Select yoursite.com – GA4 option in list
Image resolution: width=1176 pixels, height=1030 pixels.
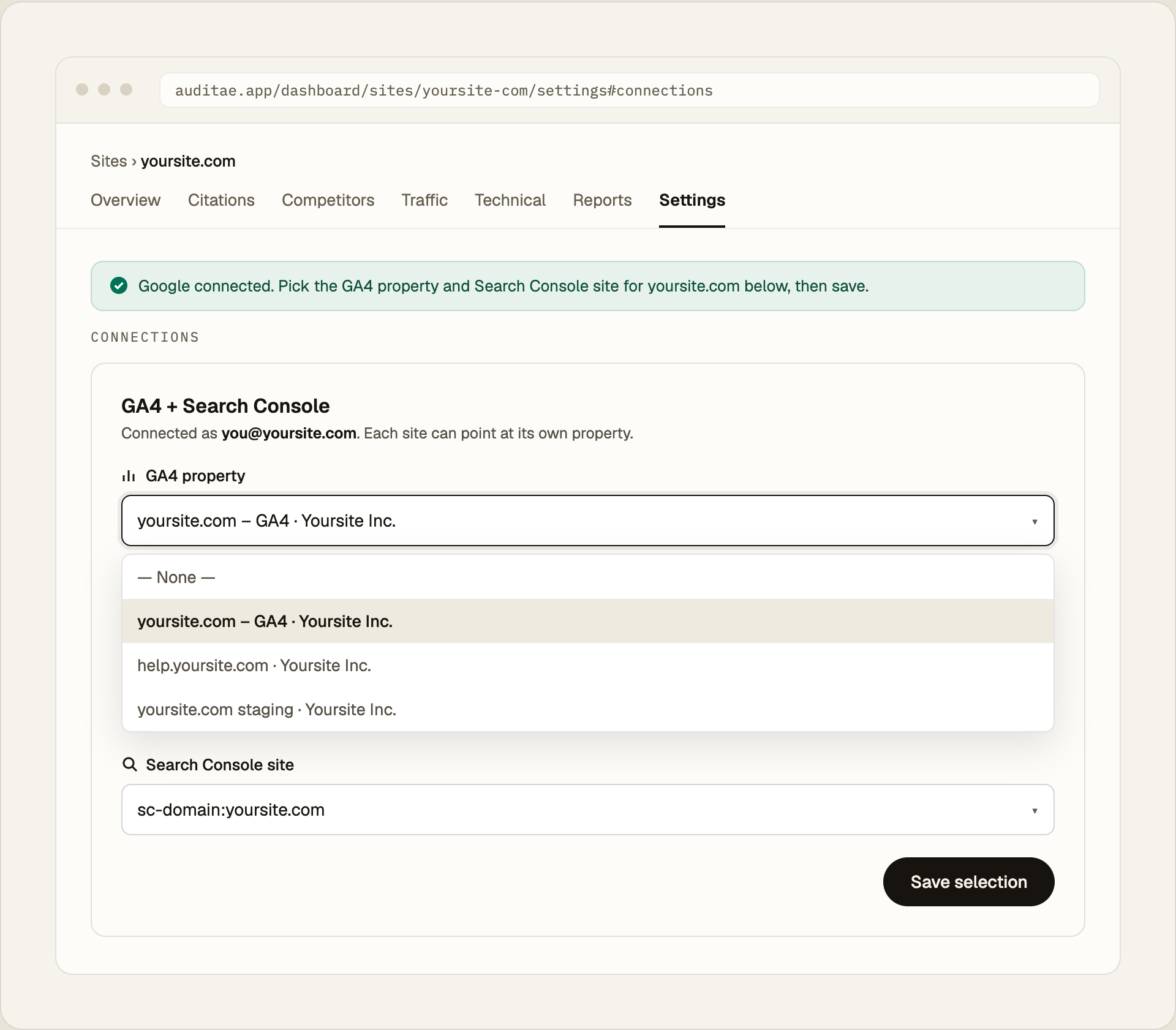587,621
